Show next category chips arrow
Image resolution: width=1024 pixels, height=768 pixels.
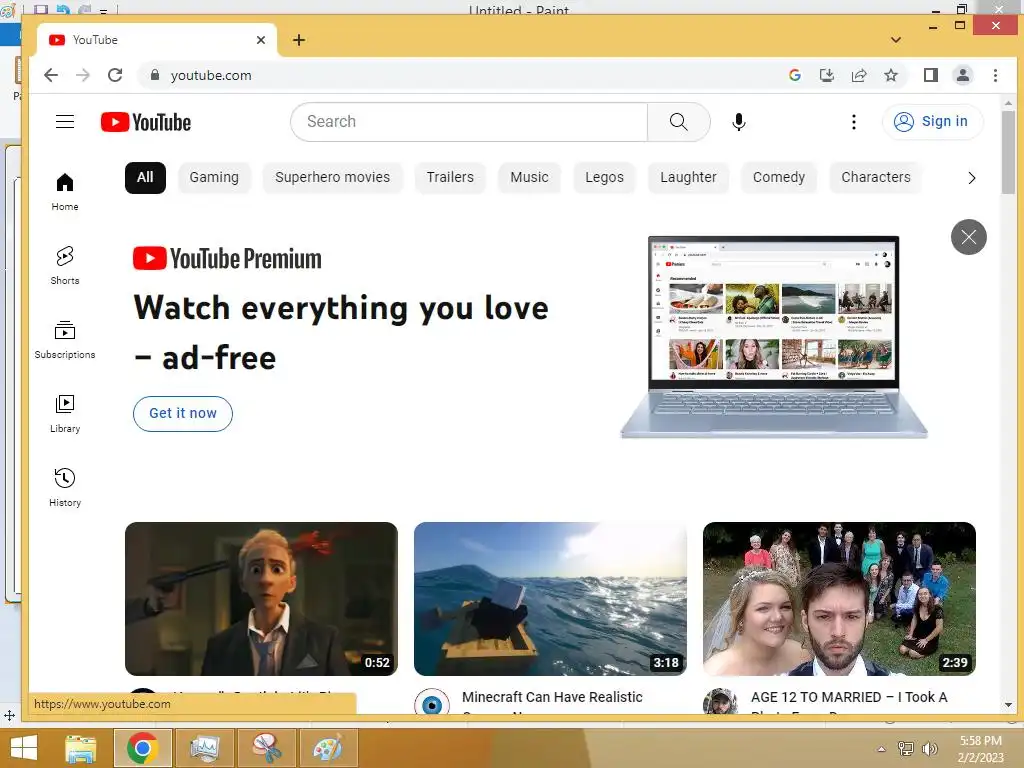(972, 178)
